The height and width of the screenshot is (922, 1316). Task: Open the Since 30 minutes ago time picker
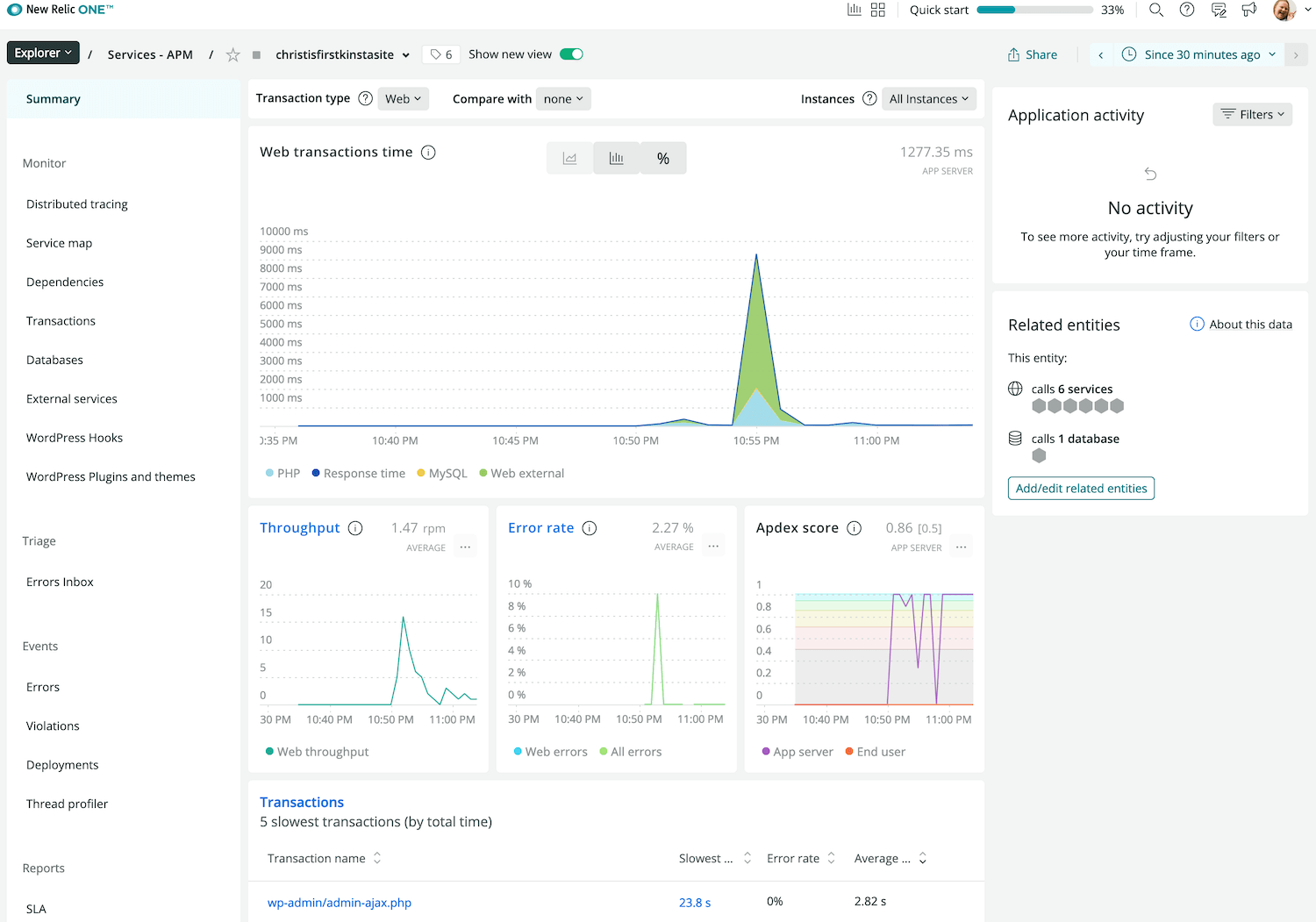(1198, 54)
